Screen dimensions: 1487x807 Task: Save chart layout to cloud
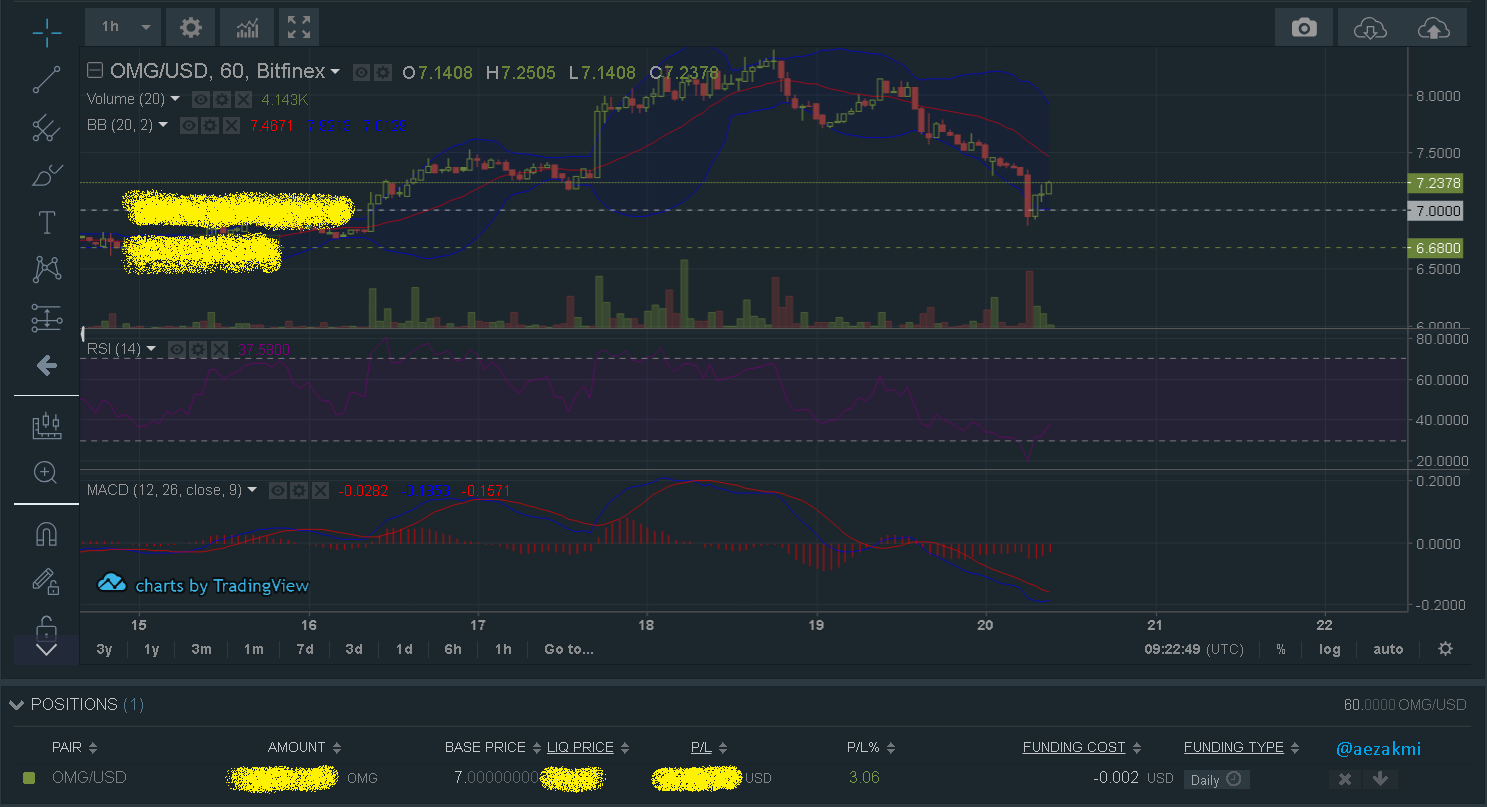click(x=1434, y=28)
